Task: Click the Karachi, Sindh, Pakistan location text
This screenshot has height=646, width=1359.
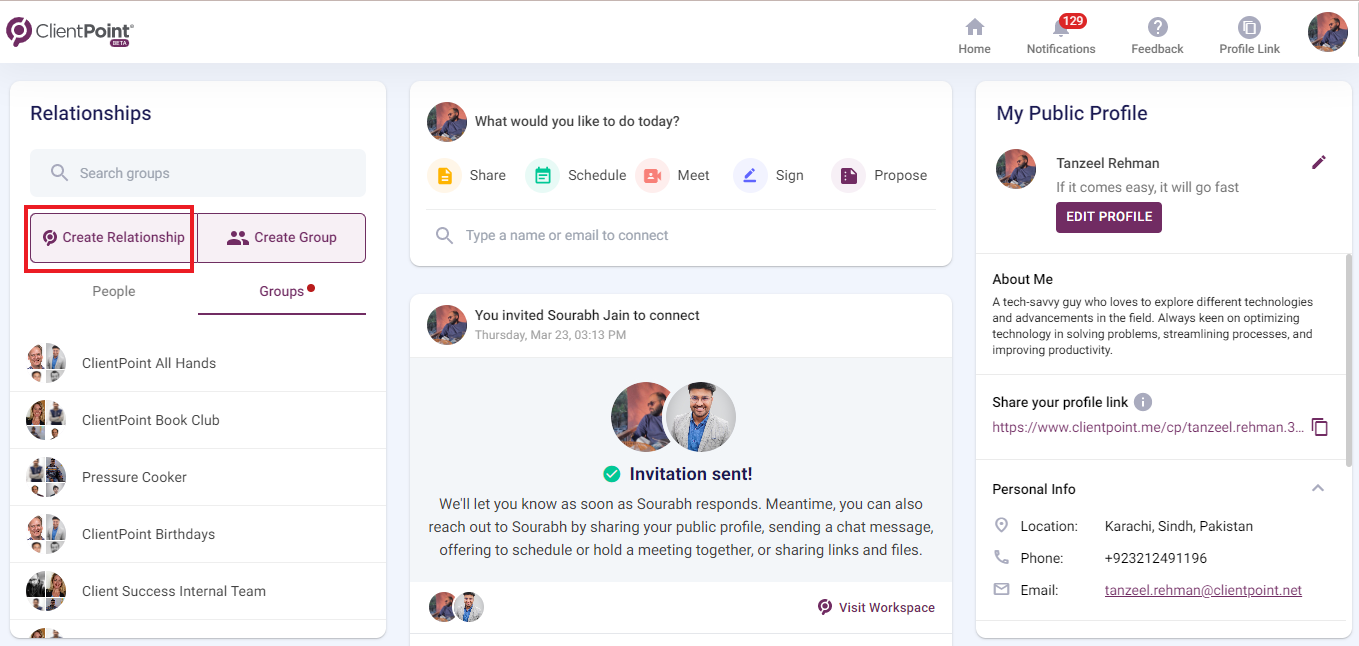Action: pyautogui.click(x=1178, y=526)
